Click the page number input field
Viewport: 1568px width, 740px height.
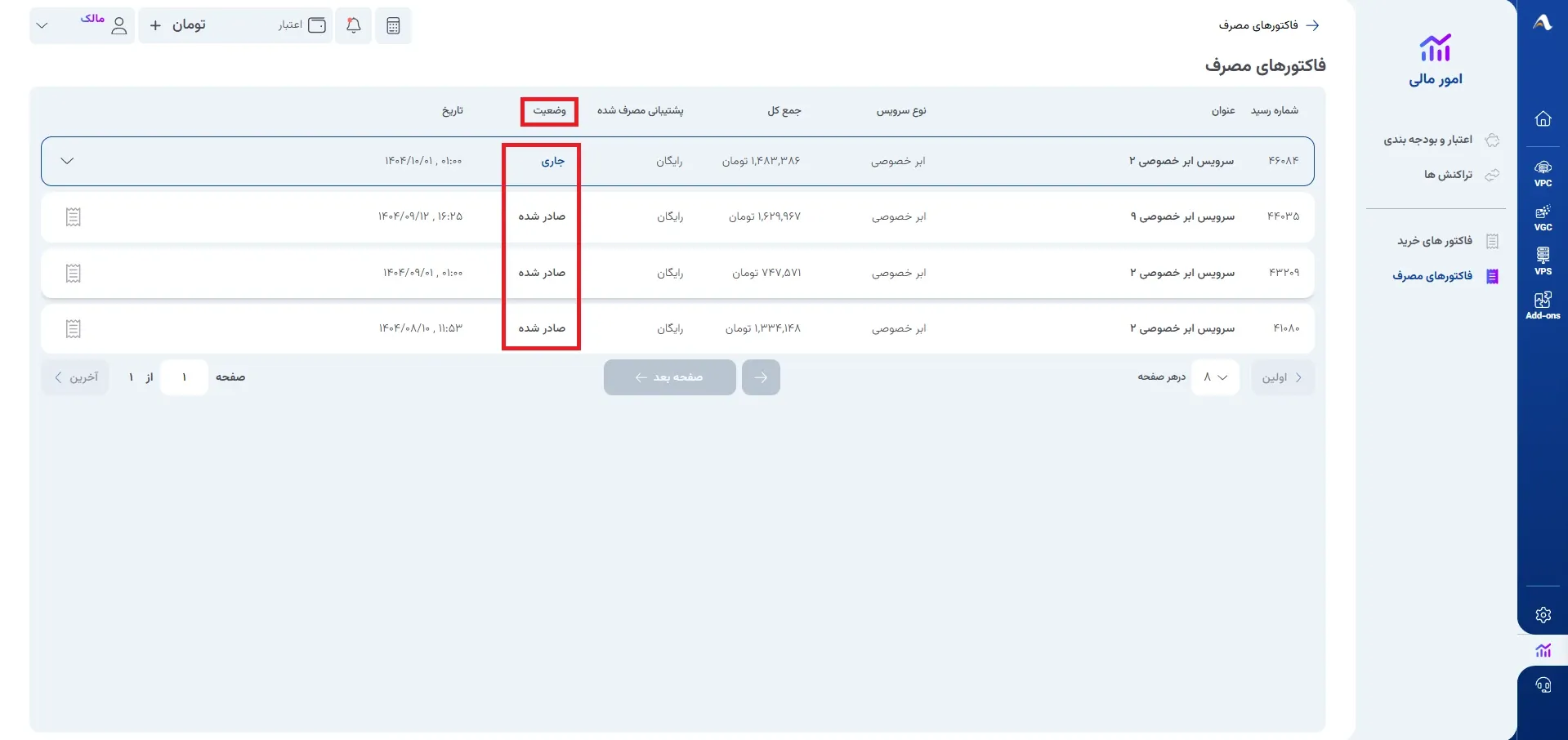point(184,377)
